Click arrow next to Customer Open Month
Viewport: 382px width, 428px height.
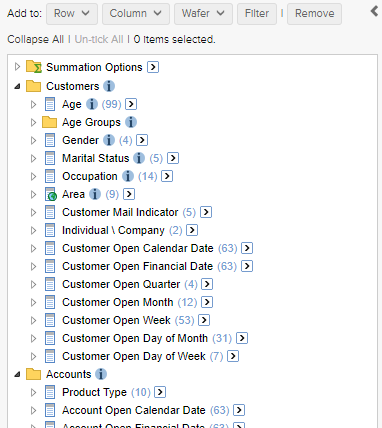207,302
